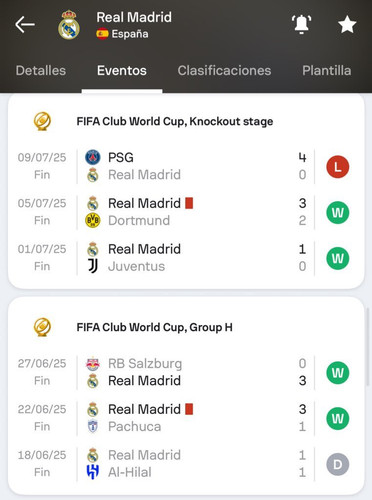
Task: Open the Real Madrid vs Pachuca match
Action: [x=186, y=418]
